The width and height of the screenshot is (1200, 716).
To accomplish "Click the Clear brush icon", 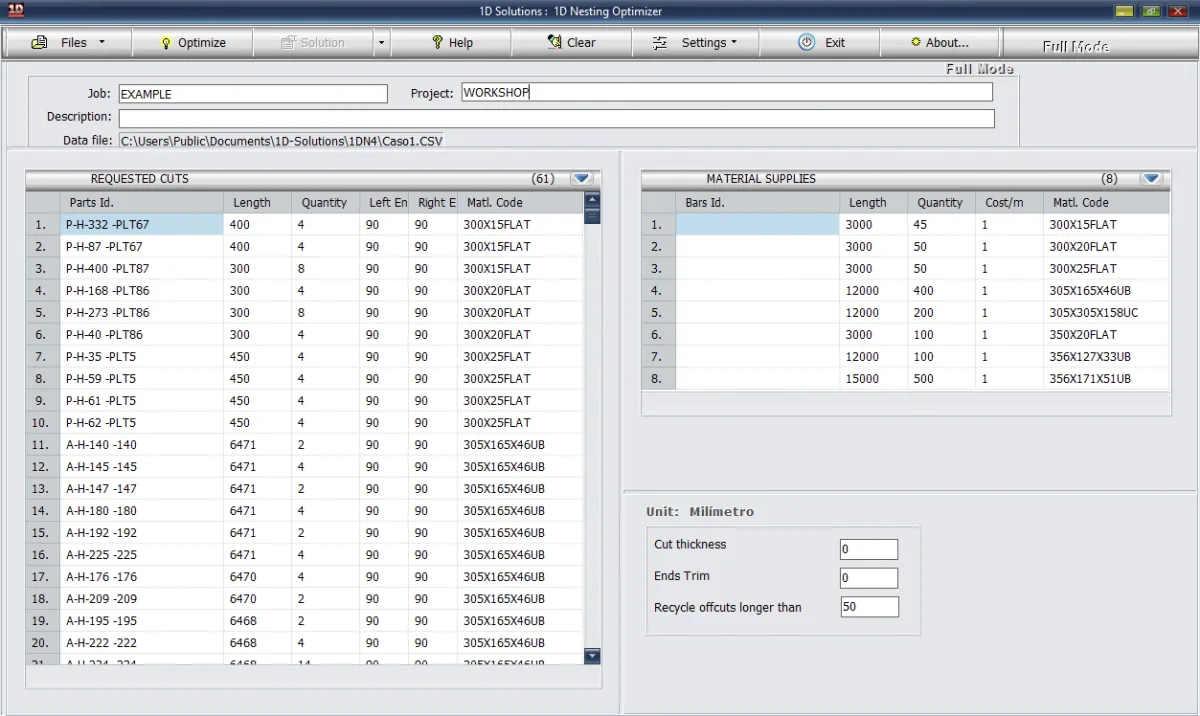I will click(x=554, y=42).
